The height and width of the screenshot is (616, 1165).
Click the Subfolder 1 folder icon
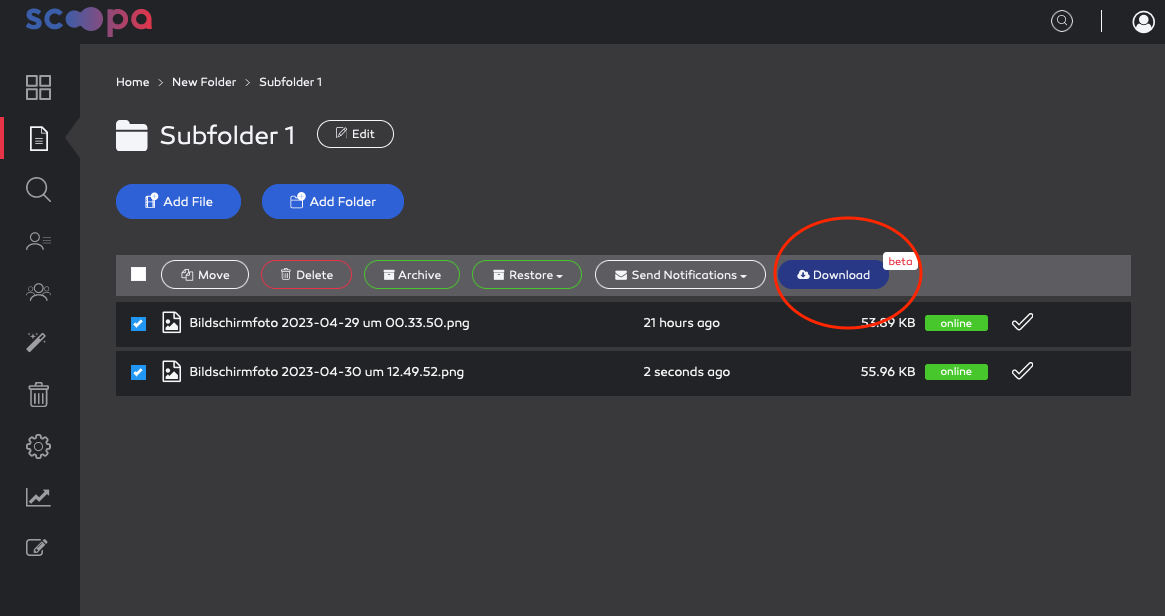coord(132,135)
